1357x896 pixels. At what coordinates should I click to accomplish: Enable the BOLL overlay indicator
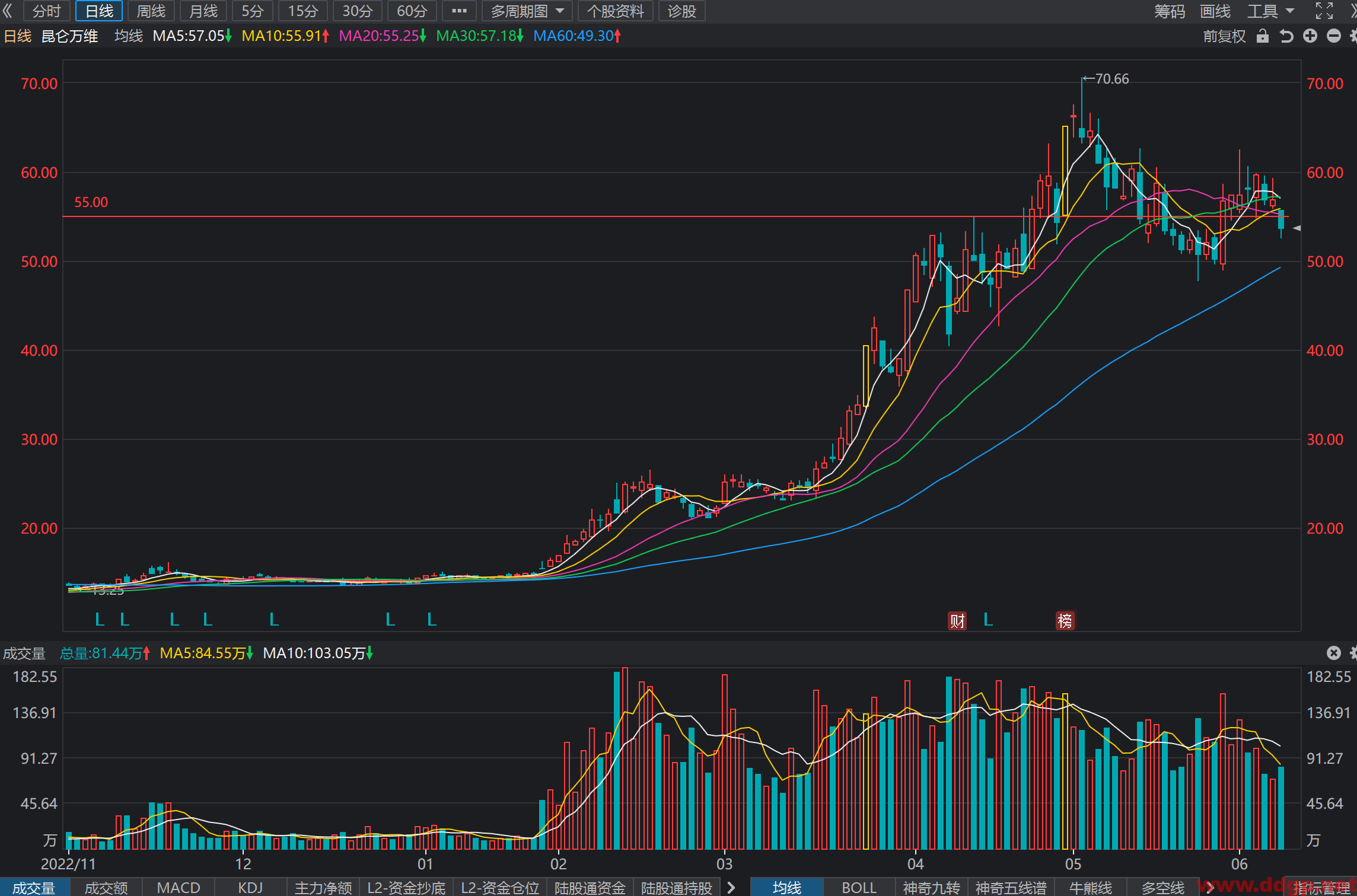click(x=859, y=888)
